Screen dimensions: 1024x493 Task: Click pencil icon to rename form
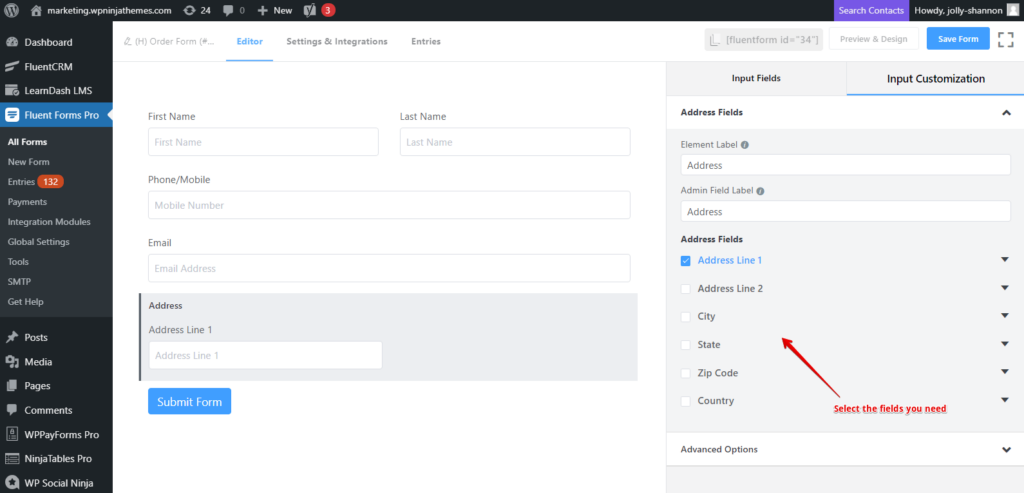click(x=127, y=41)
